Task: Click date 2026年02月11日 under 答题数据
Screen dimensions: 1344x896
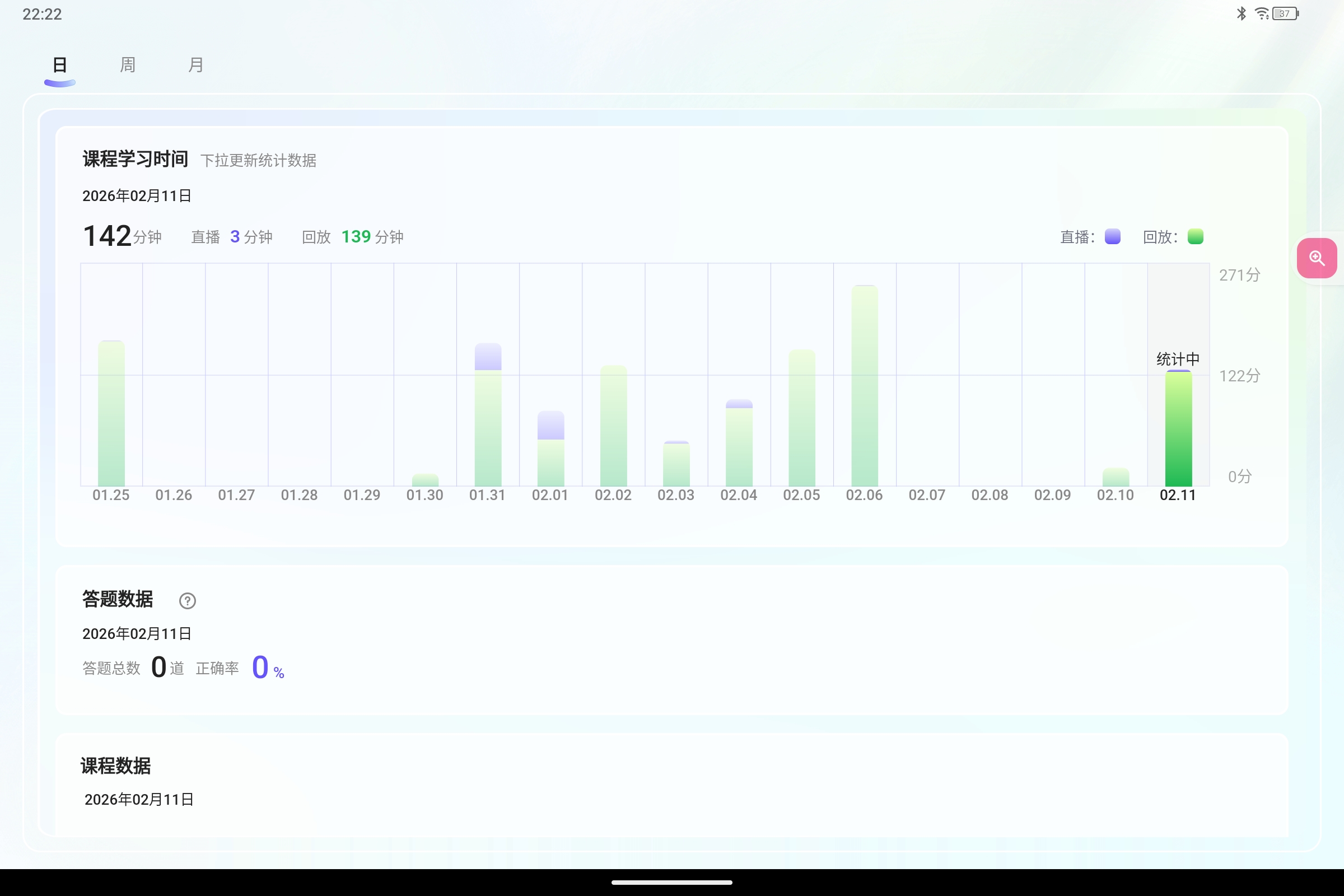Action: 136,633
